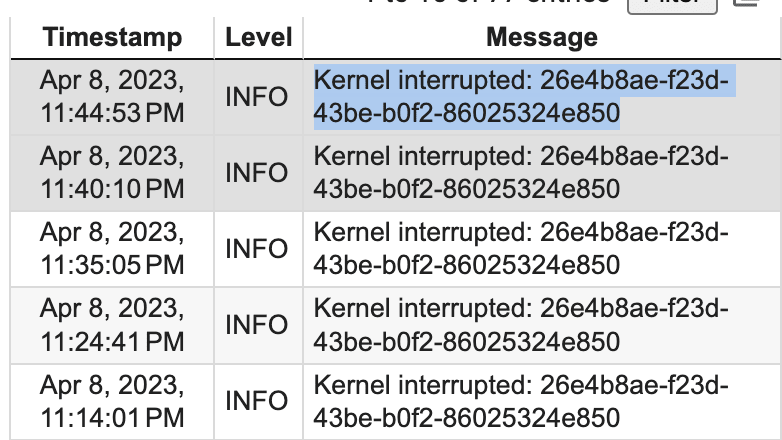This screenshot has height=440, width=782.
Task: Click the Kernel interrupted message at 11:24:41 PM
Action: point(521,325)
